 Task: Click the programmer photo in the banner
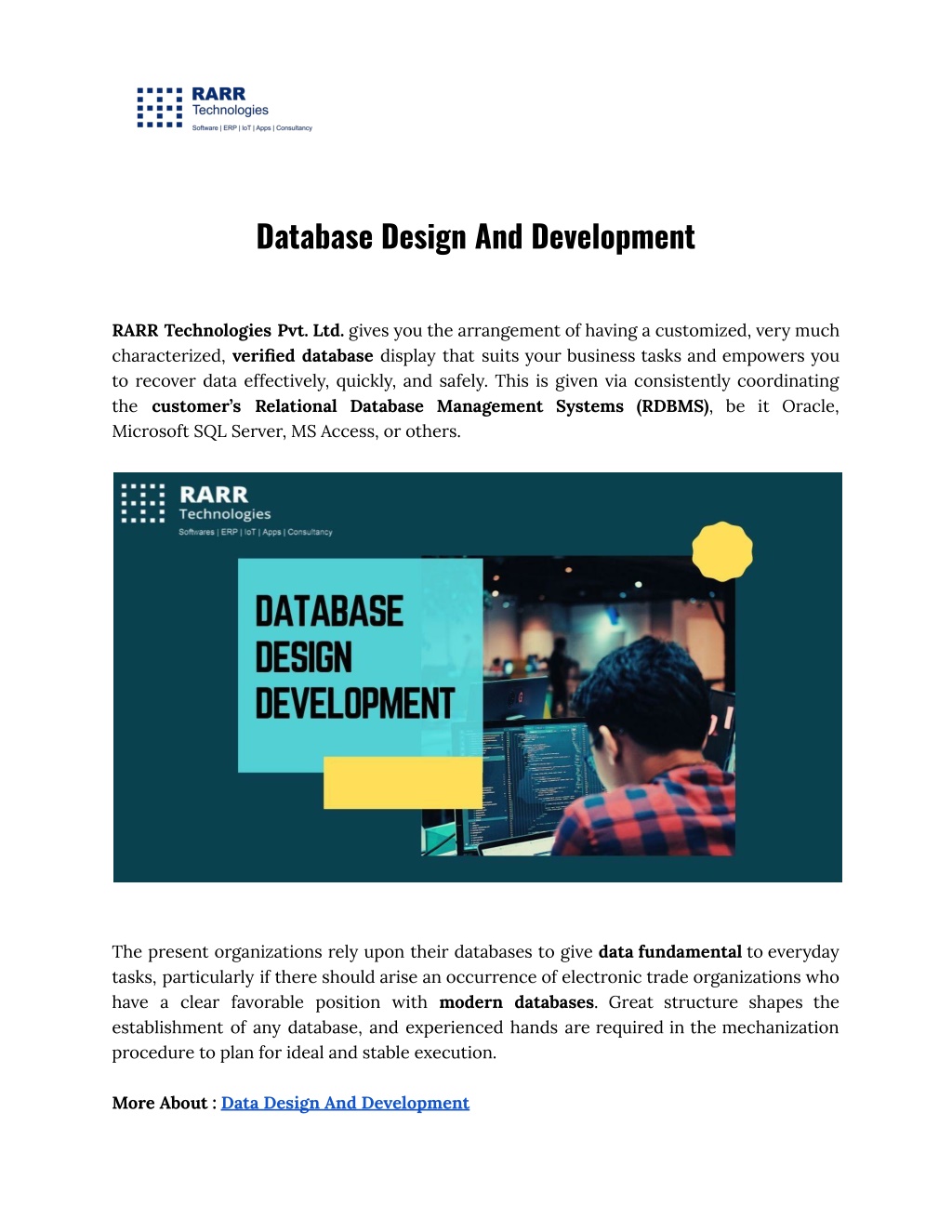pos(578,706)
